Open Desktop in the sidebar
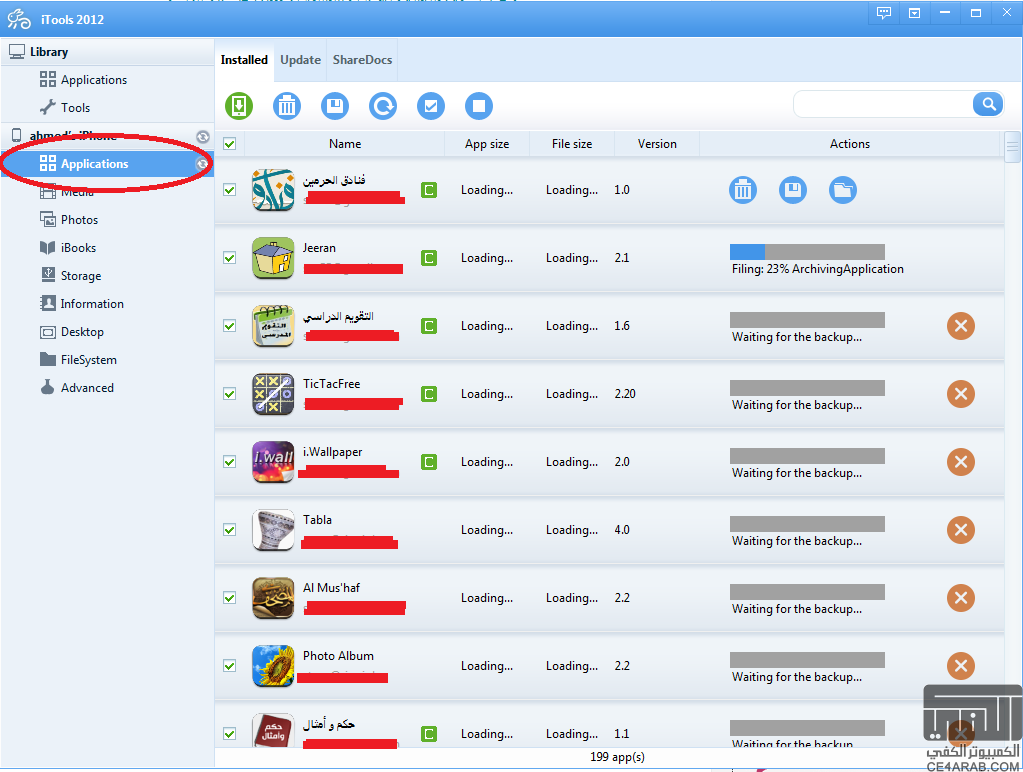Screen dimensions: 1023x772 pyautogui.click(x=108, y=332)
